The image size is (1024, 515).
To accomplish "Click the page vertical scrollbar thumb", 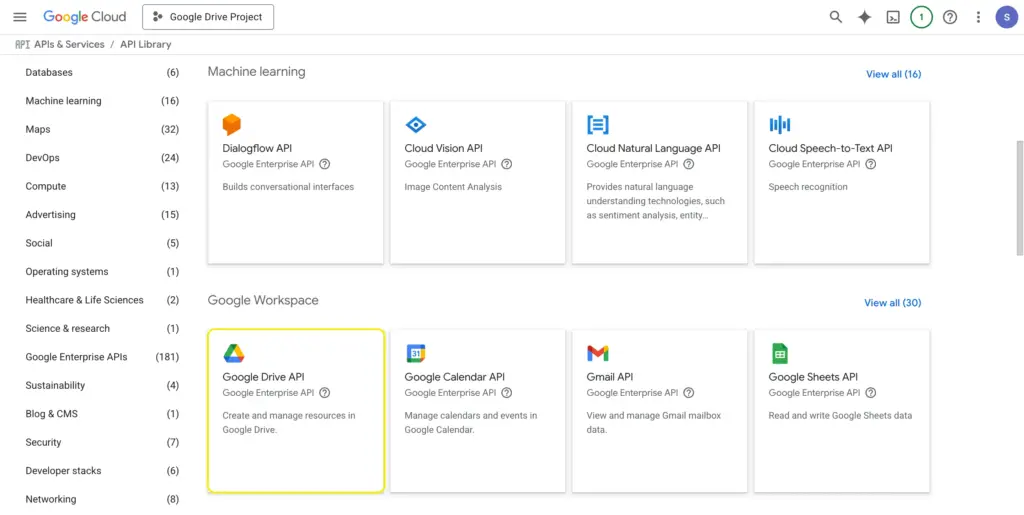I will tap(1020, 197).
